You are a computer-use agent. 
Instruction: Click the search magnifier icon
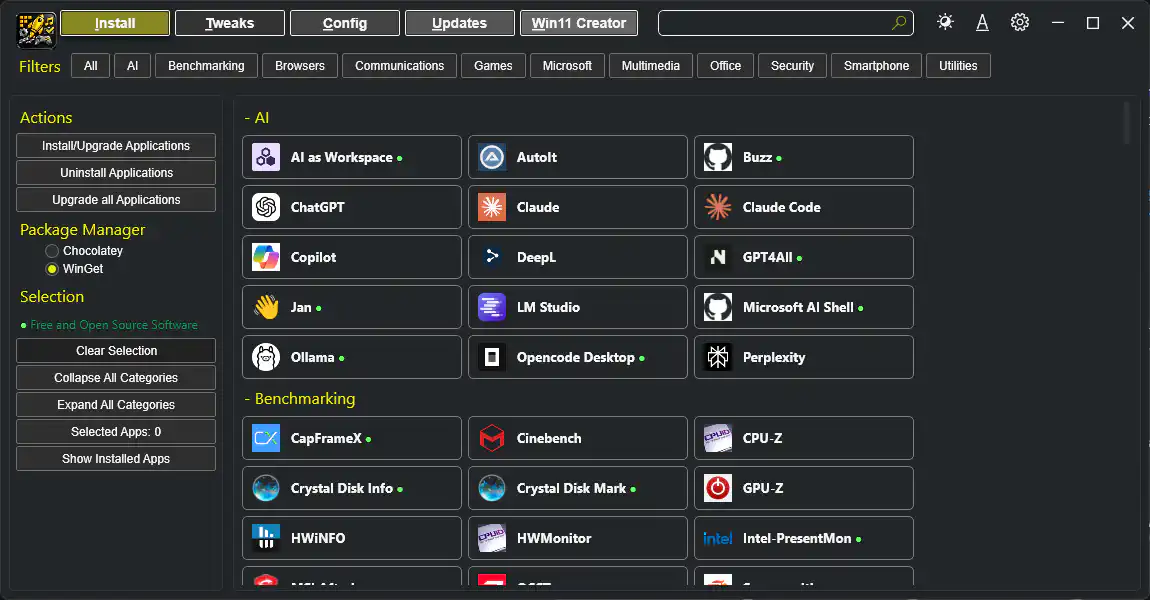click(898, 23)
